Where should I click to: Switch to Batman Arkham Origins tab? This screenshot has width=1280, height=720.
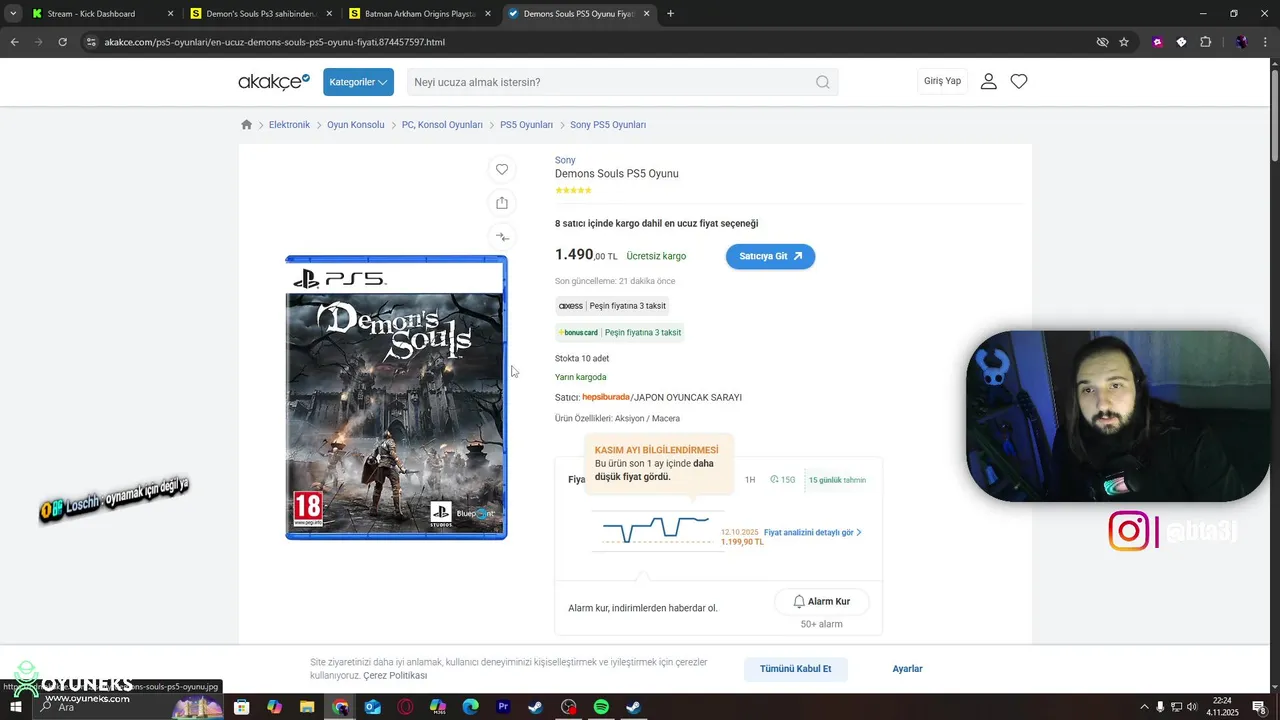point(418,14)
